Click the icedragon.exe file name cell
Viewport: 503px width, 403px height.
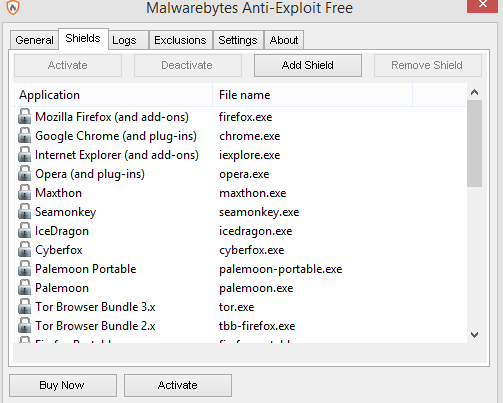pos(256,231)
